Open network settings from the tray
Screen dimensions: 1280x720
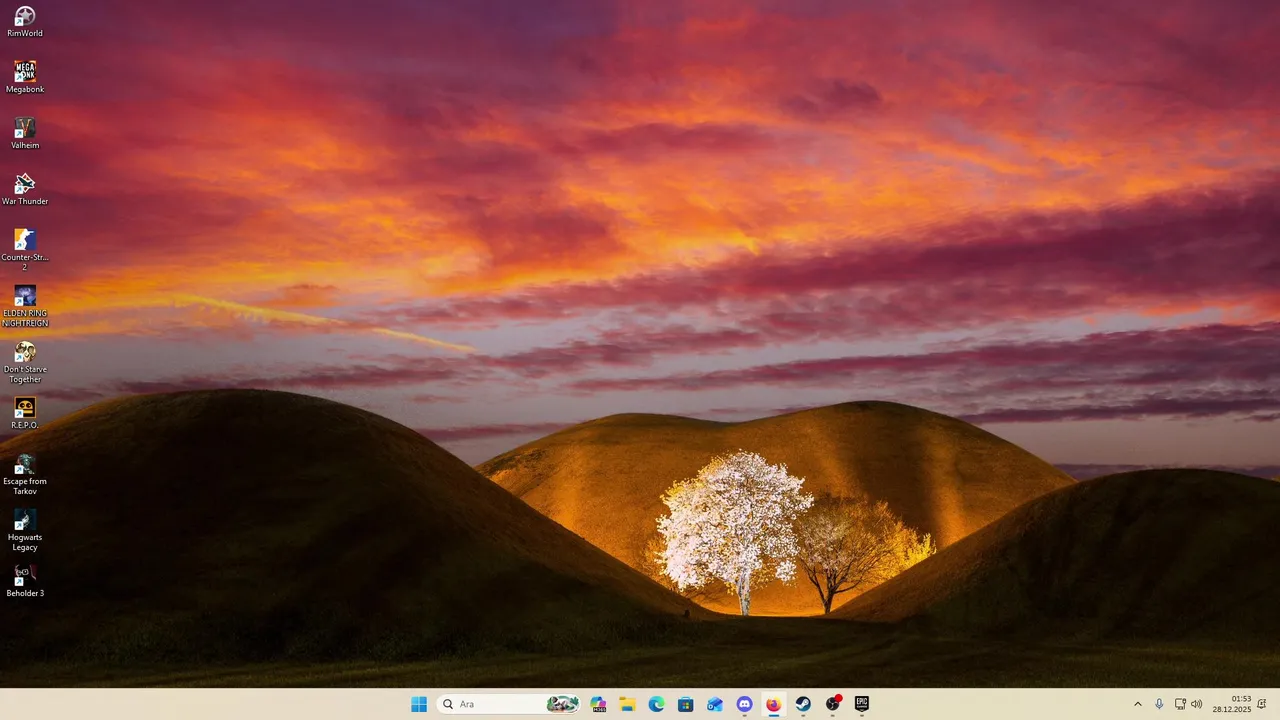coord(1180,704)
